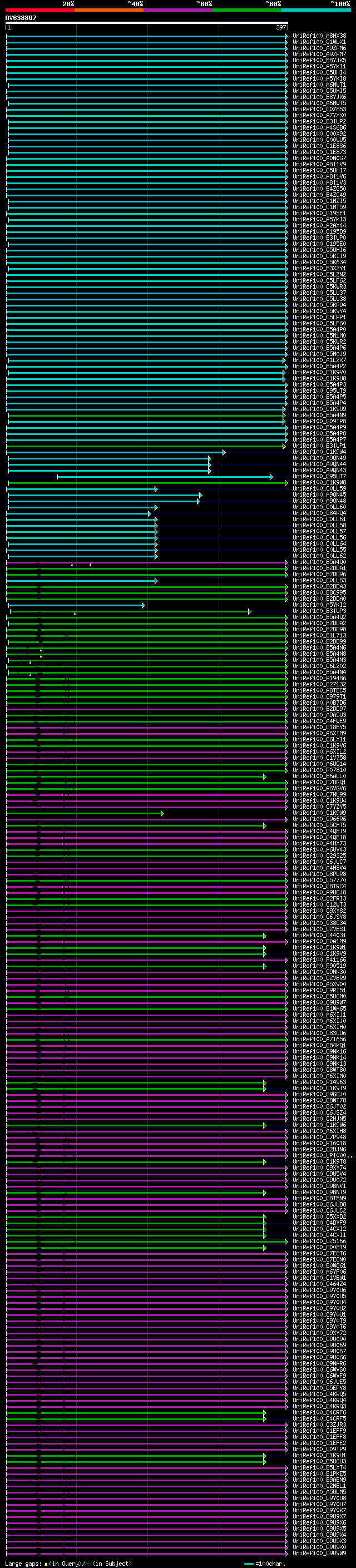This screenshot has height=1568, width=356.
Task: Open hit UniRef100_Q0Z853 label
Action: coord(319,110)
